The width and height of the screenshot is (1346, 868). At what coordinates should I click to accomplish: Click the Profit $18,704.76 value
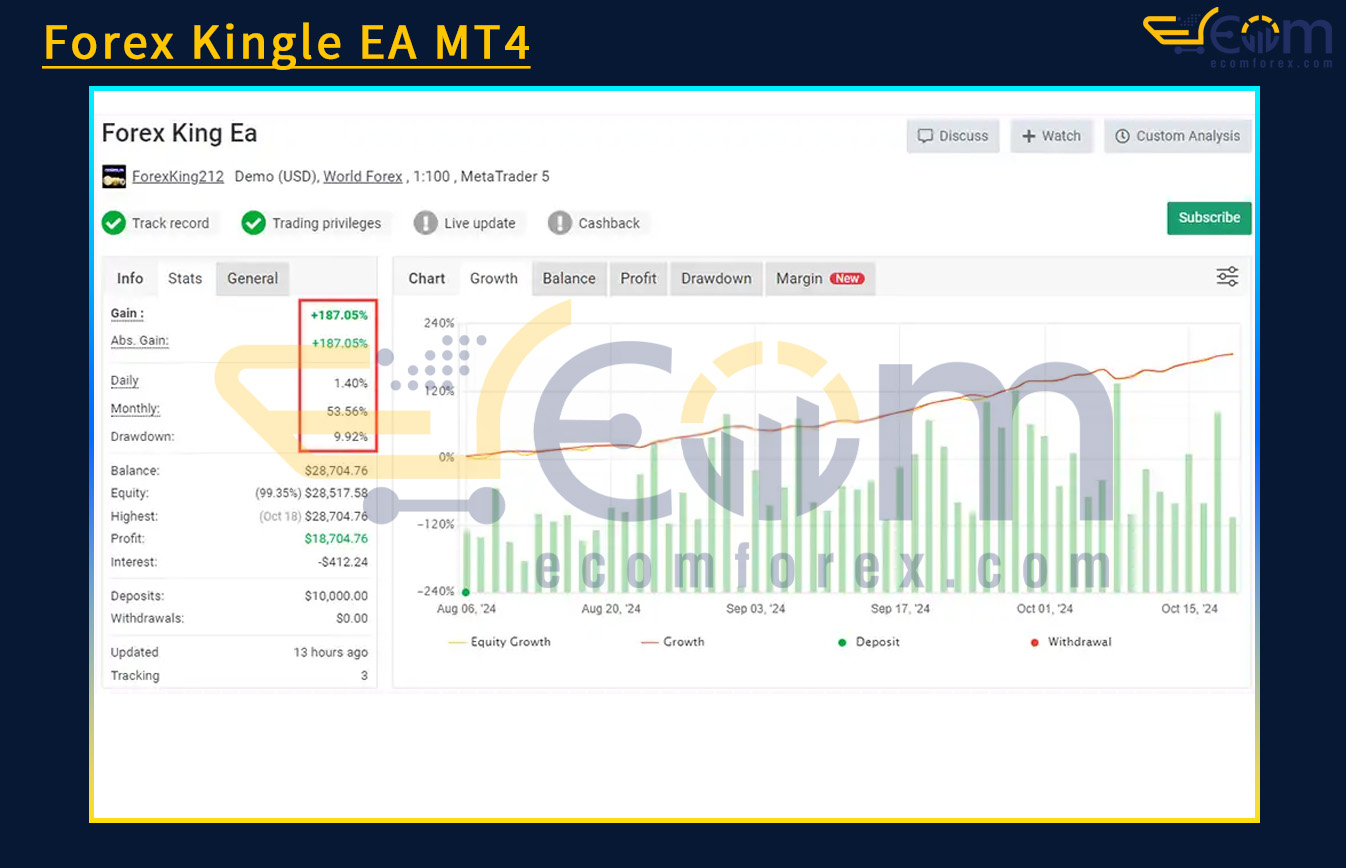(x=336, y=539)
